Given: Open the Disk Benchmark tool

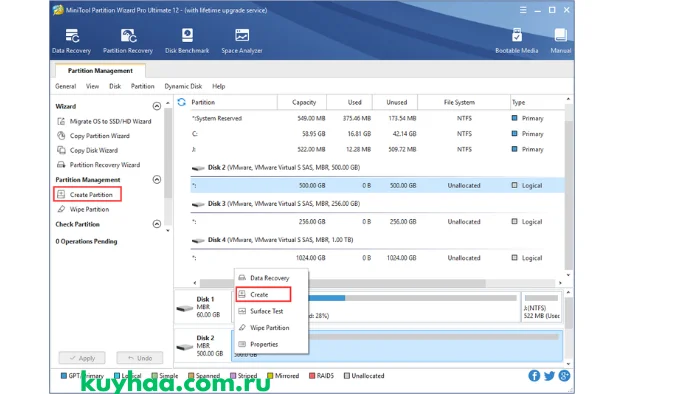Looking at the screenshot, I should tap(187, 41).
